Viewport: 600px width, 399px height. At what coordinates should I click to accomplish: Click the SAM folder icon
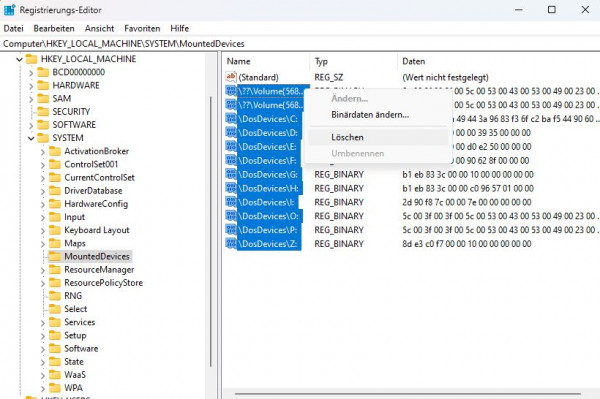point(43,99)
